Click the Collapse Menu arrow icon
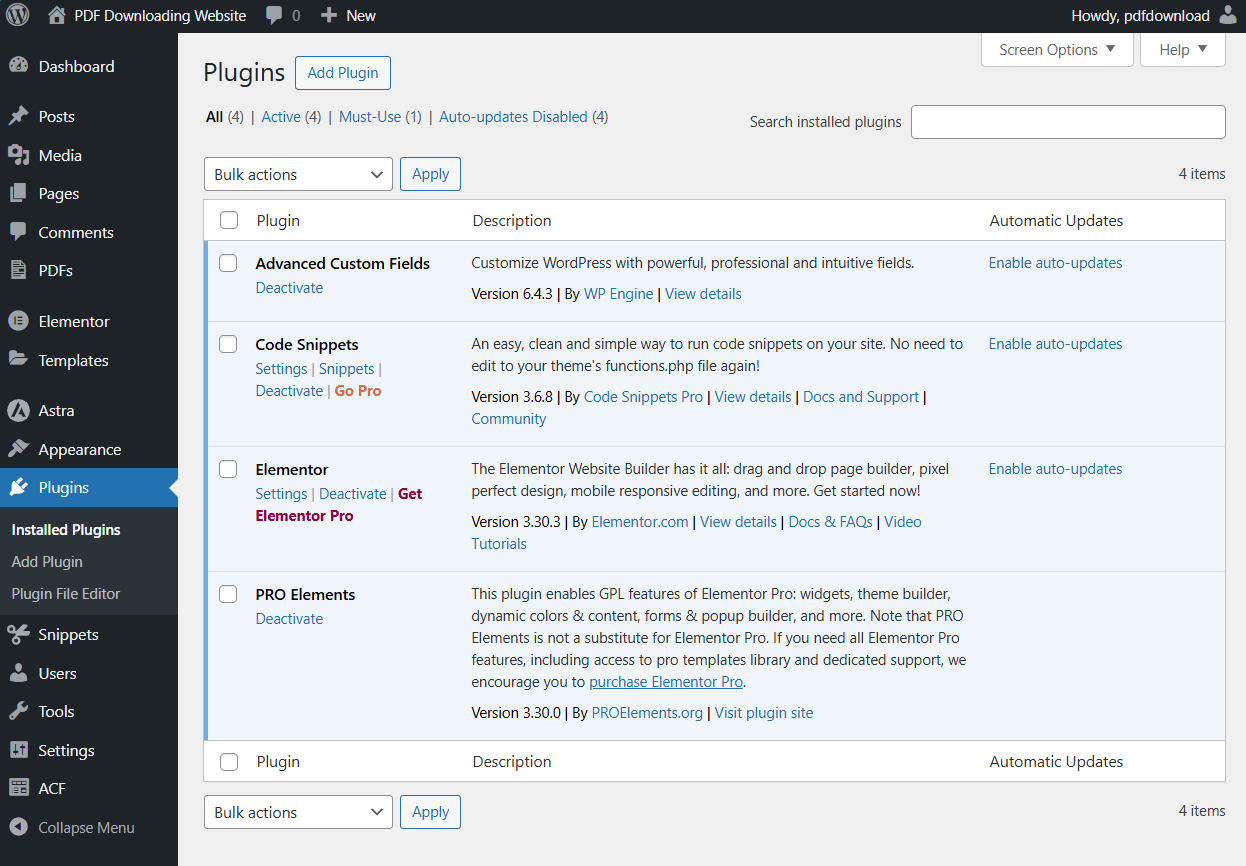 click(18, 827)
